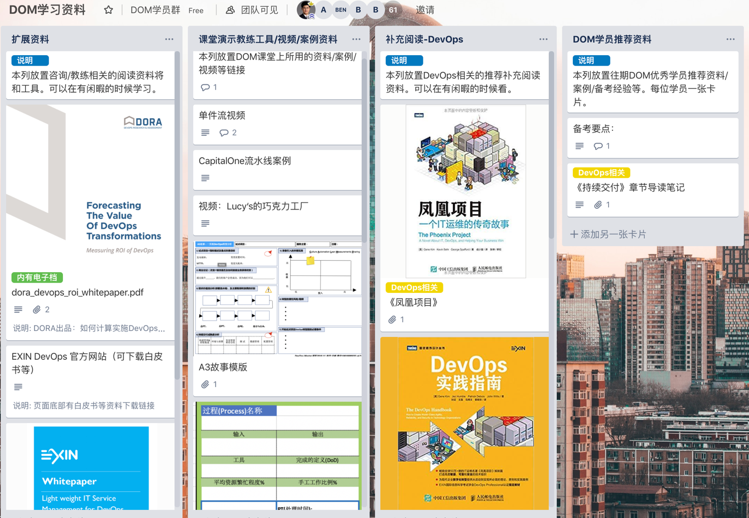Click the description icon on the 持续交付 card

point(579,205)
